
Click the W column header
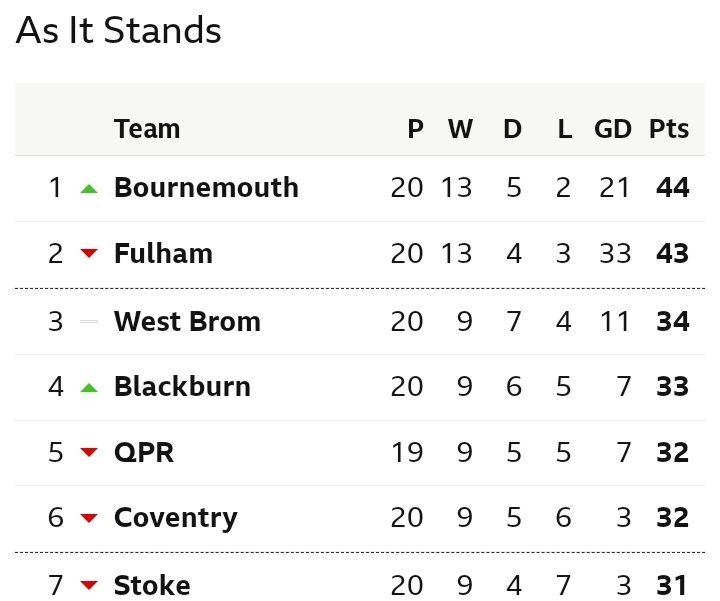[x=460, y=129]
